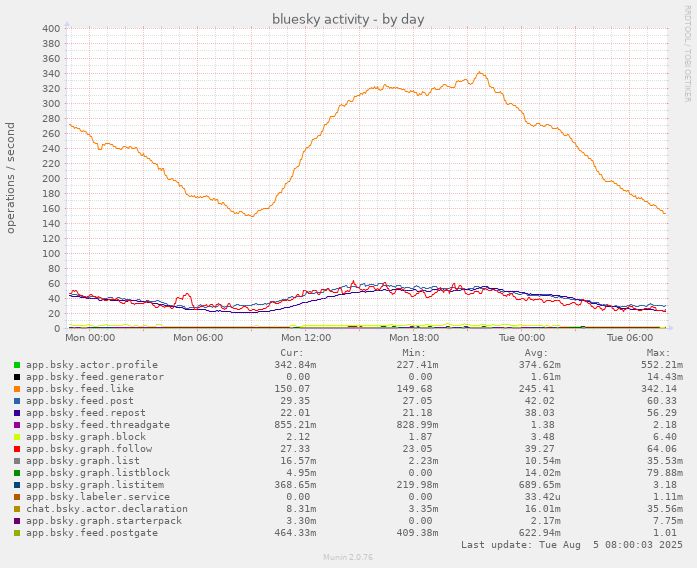Click the 'Mon 00:00' time axis label
Image resolution: width=697 pixels, height=568 pixels.
click(90, 338)
